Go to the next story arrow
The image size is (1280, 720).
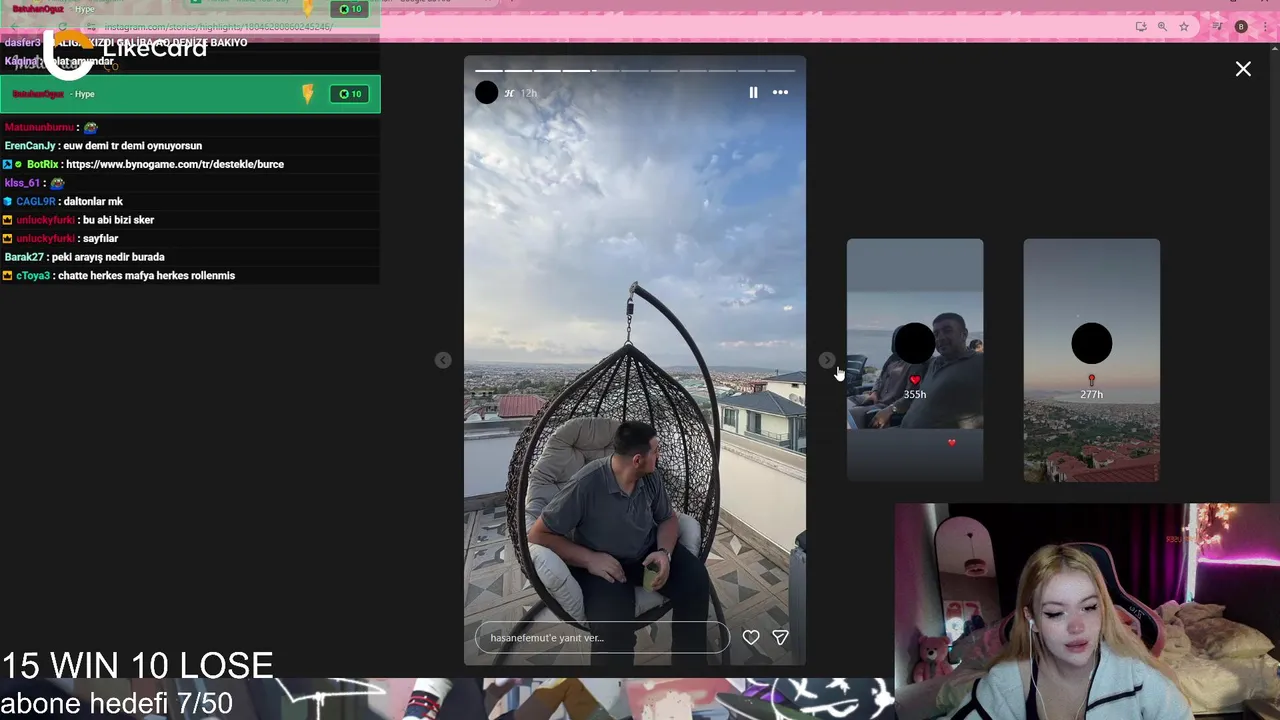[826, 360]
